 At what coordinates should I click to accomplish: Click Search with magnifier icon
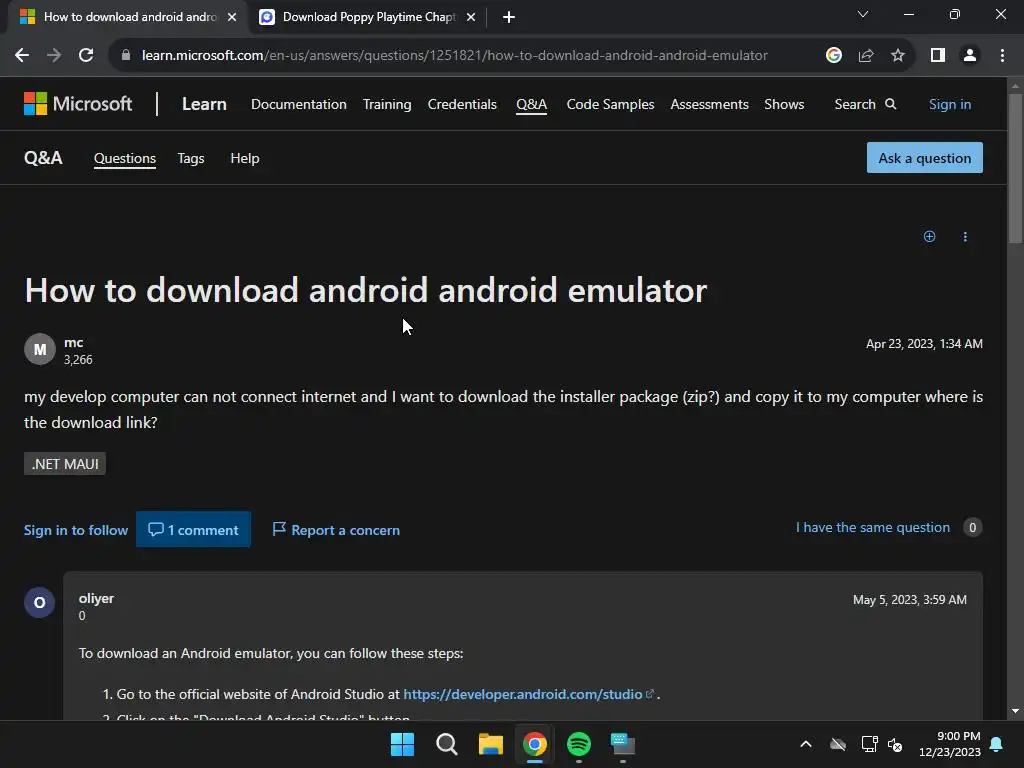865,104
